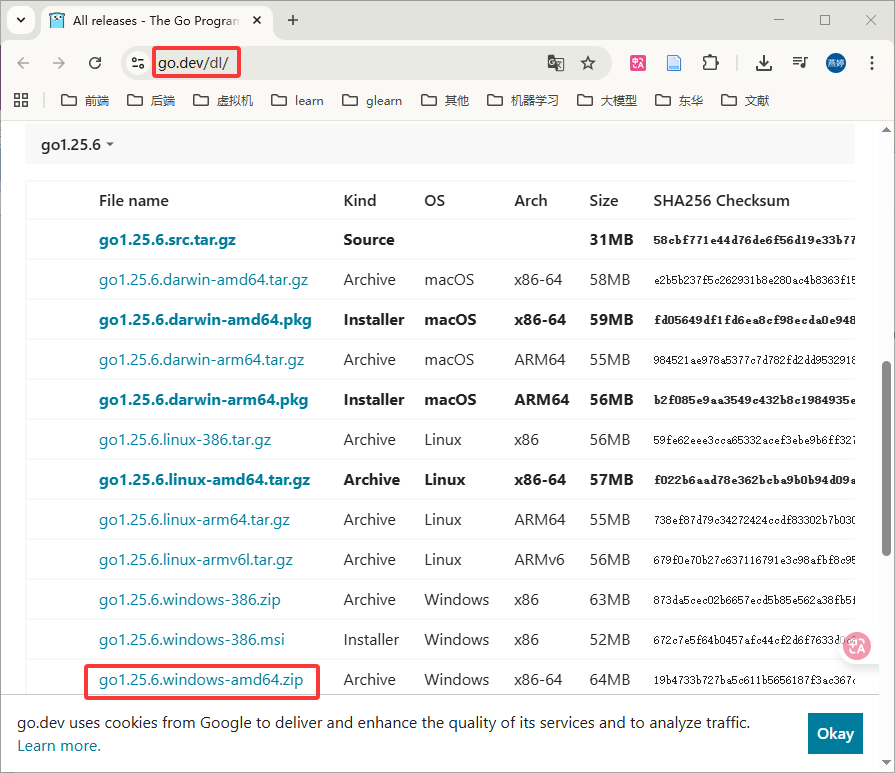
Task: Reload the page with the refresh icon
Action: point(95,63)
